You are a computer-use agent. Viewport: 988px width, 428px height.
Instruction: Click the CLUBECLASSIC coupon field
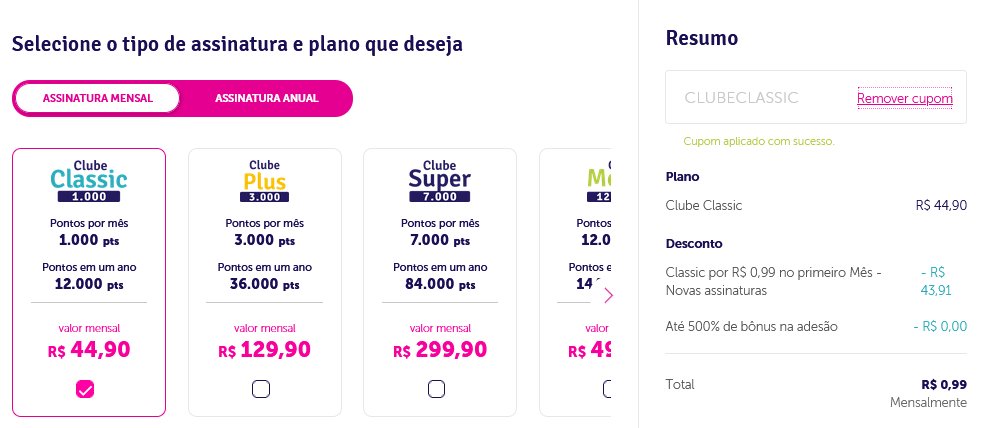point(815,97)
